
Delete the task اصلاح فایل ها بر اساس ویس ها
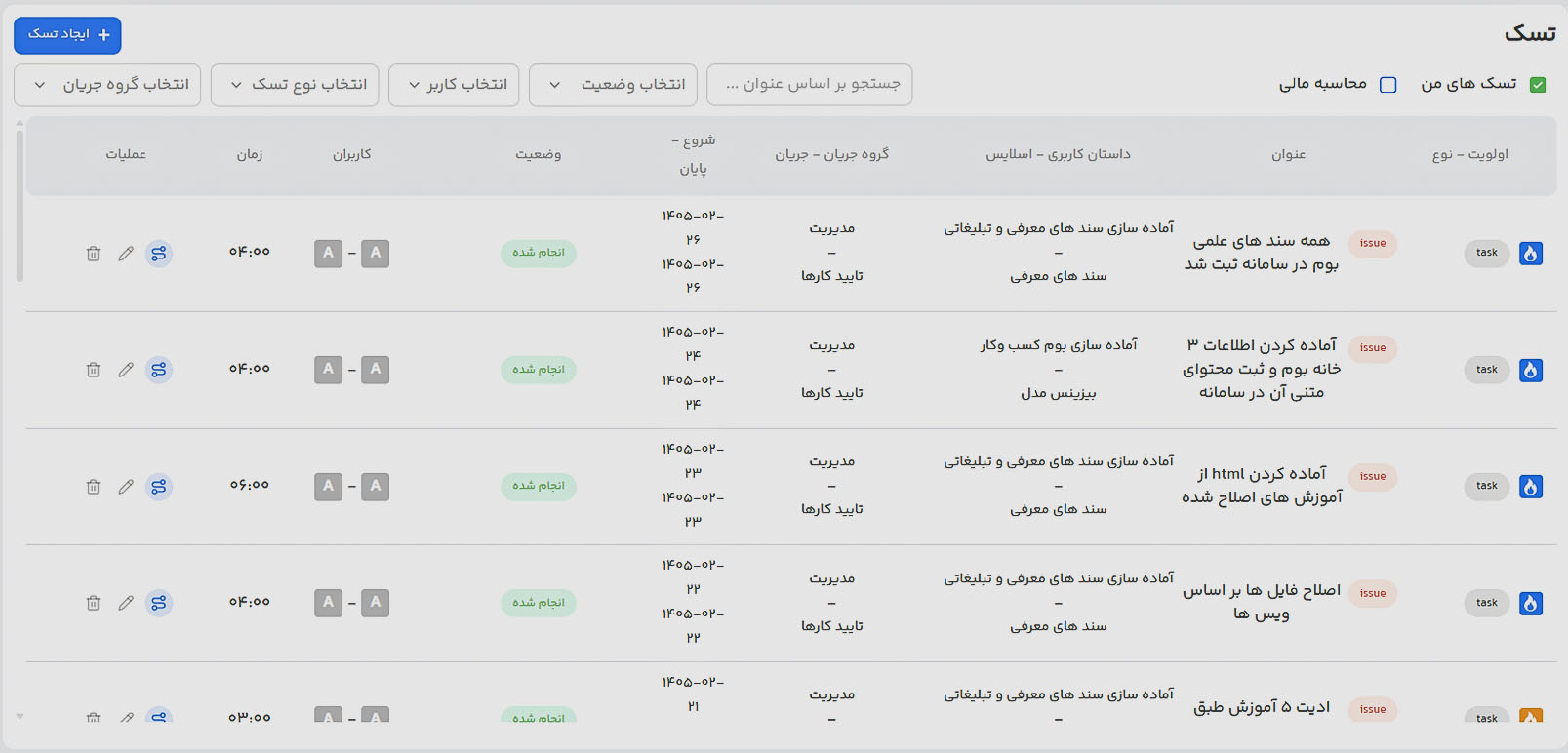[x=93, y=603]
